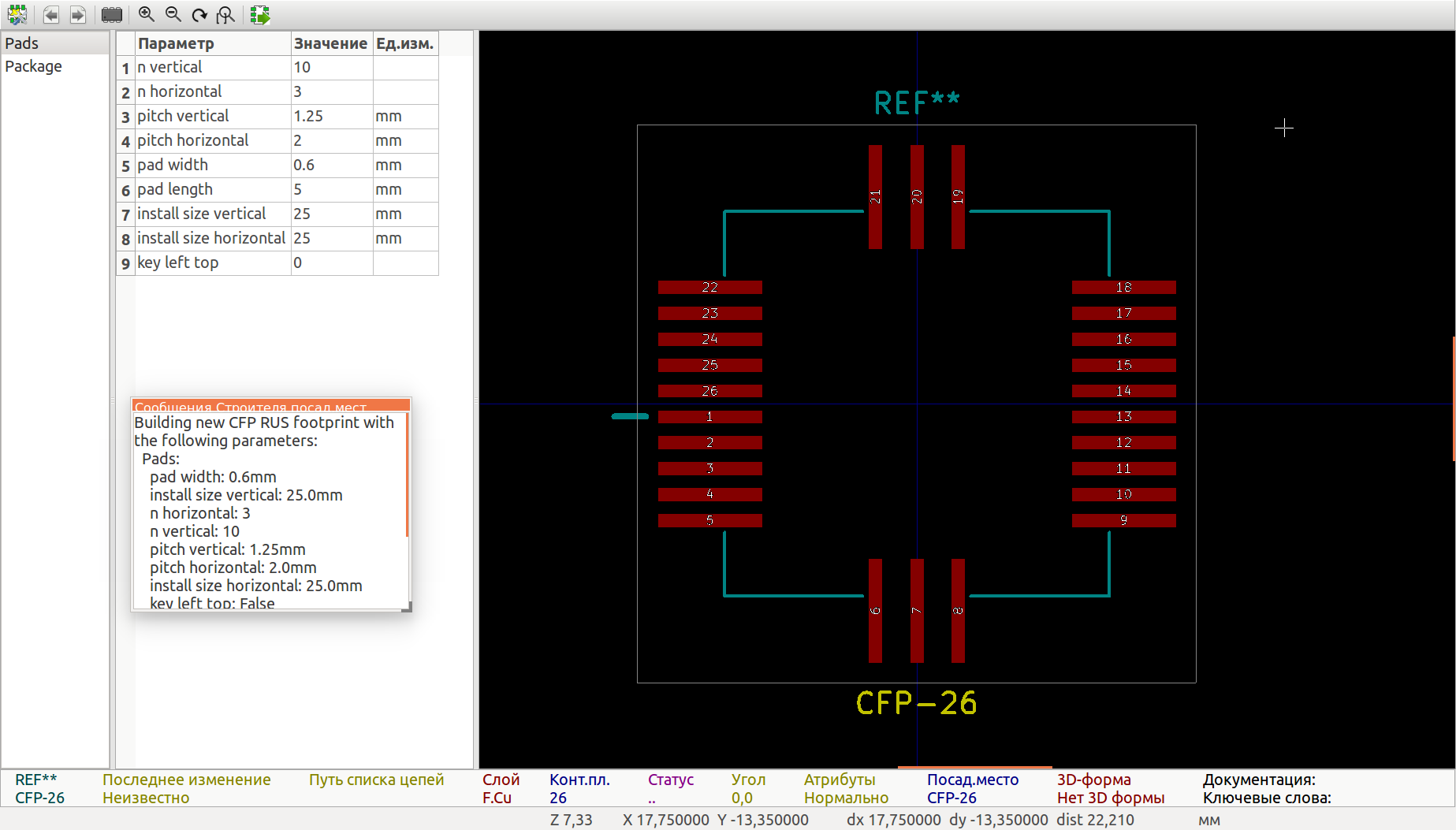Select the Pads parameter page
1456x830 pixels.
[x=22, y=43]
